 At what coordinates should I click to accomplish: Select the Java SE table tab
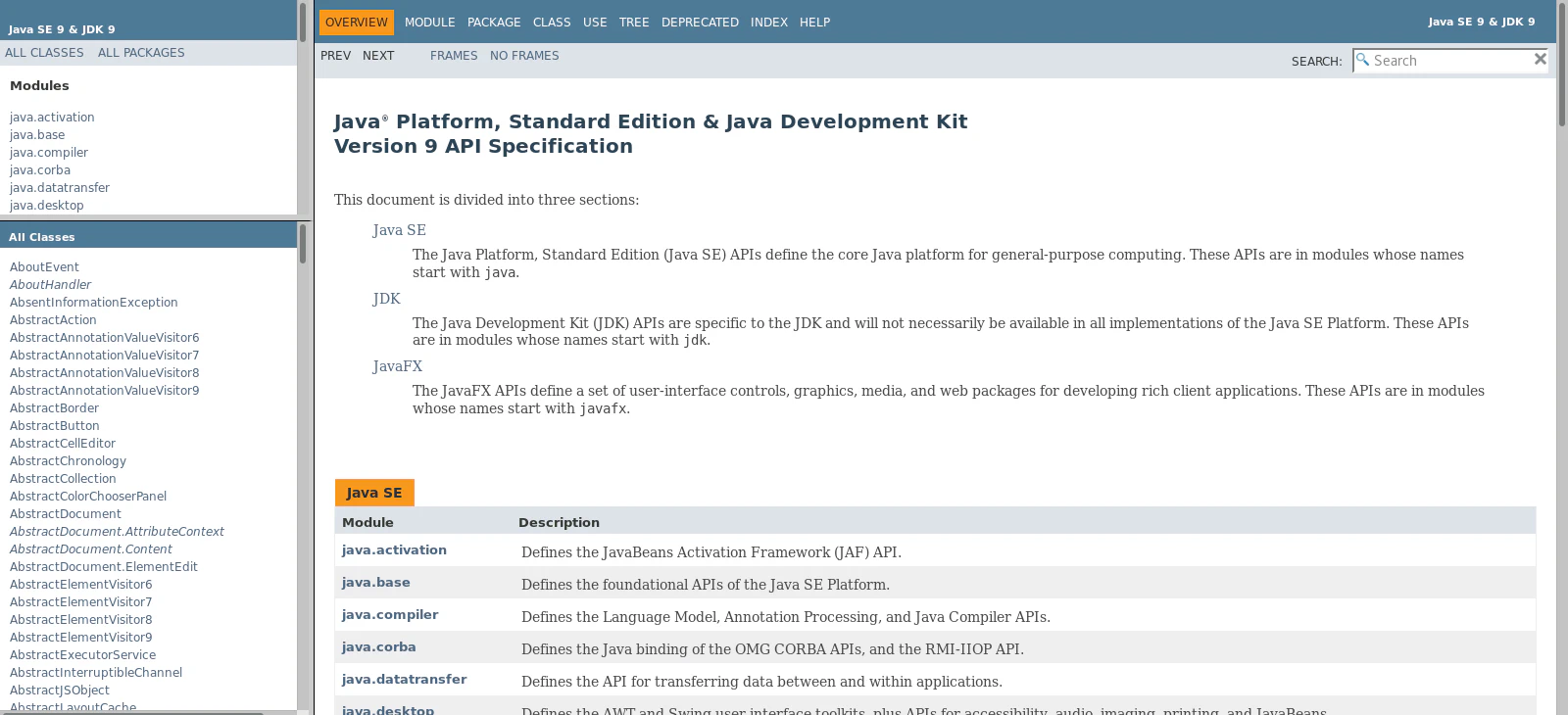[x=374, y=493]
